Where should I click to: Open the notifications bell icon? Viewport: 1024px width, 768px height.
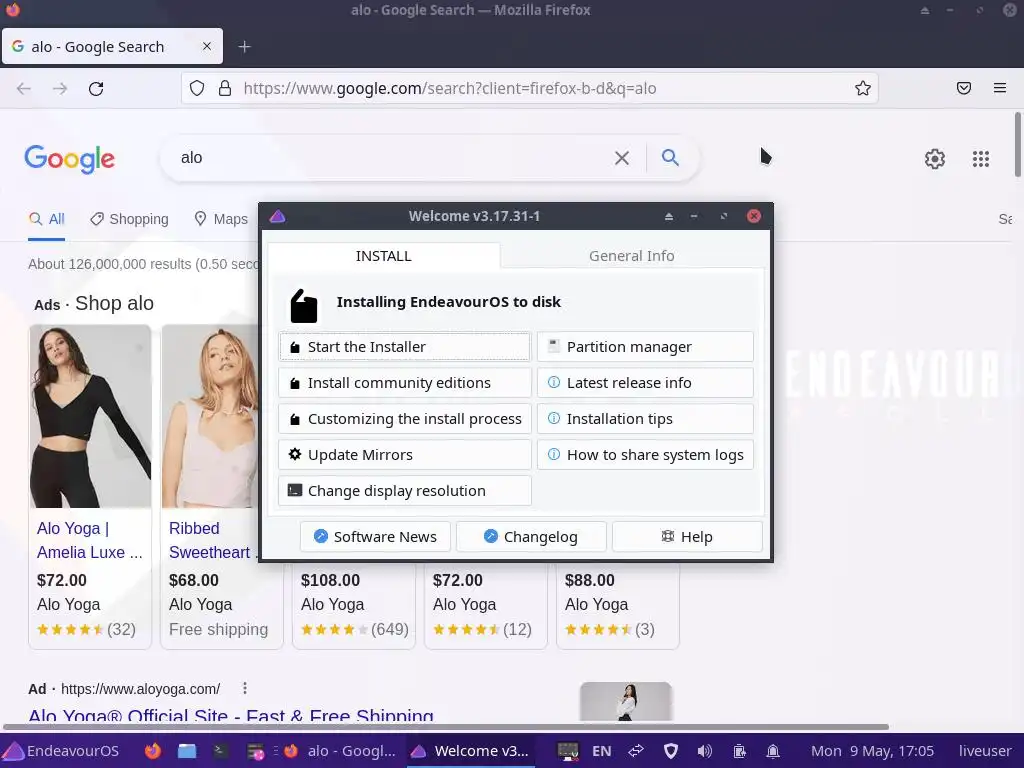[x=773, y=751]
